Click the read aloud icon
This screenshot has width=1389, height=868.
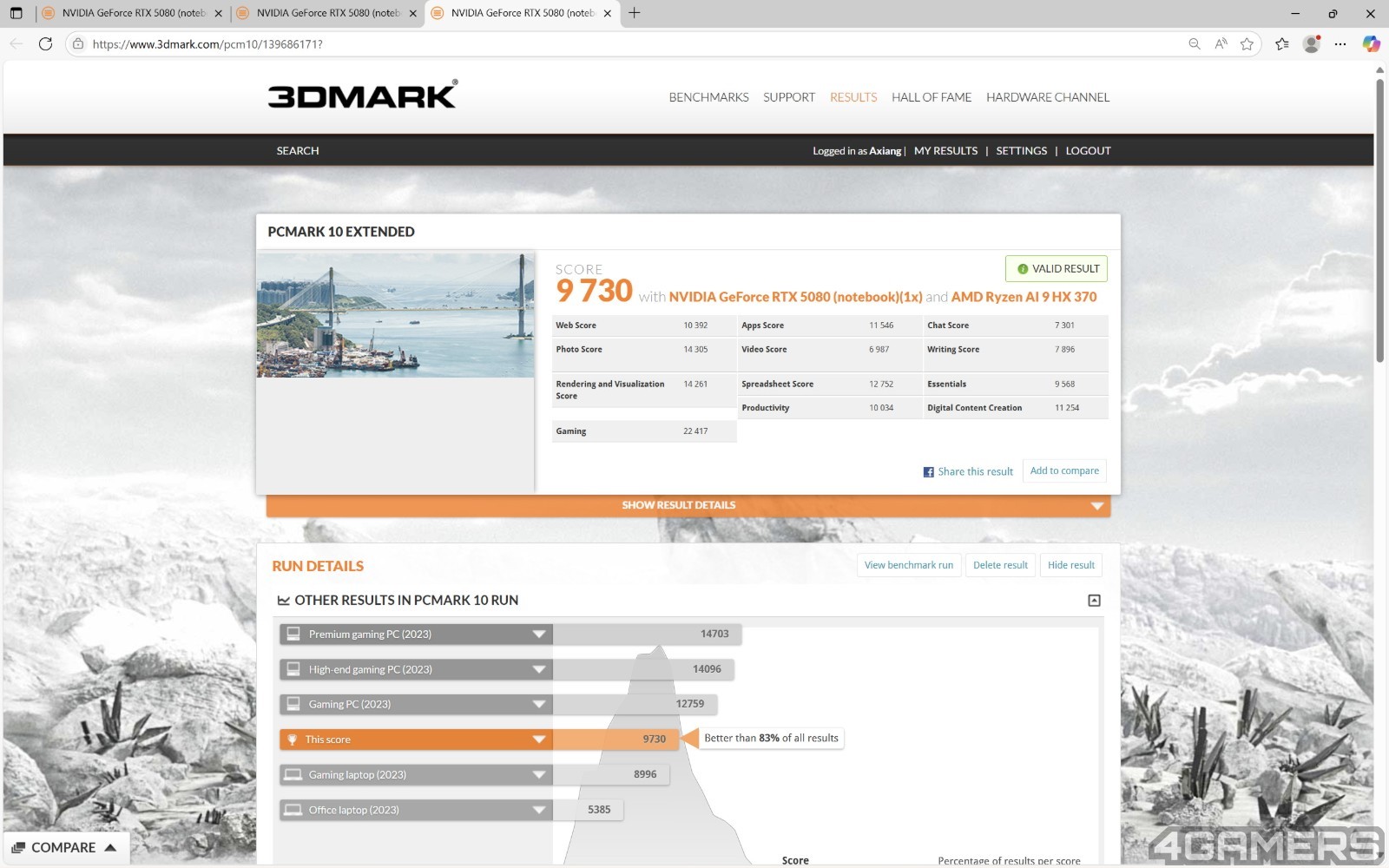tap(1221, 43)
